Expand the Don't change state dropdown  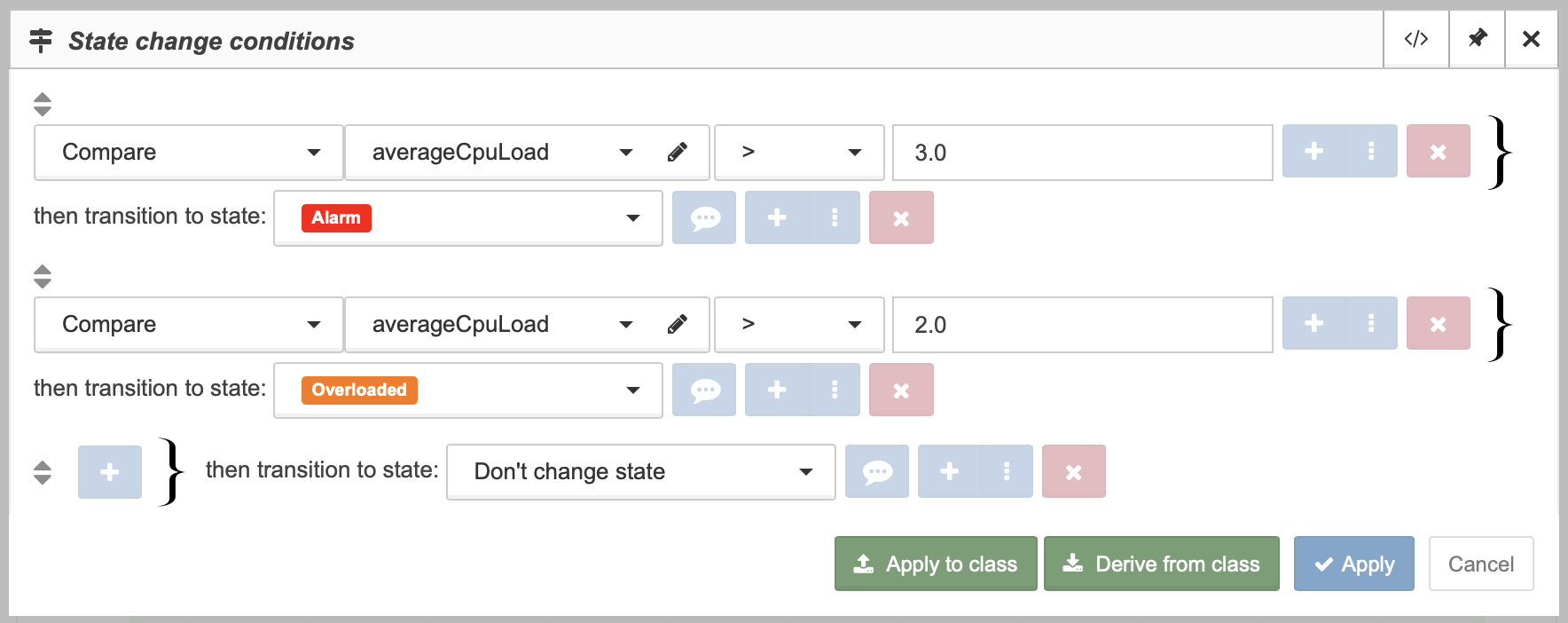click(641, 472)
